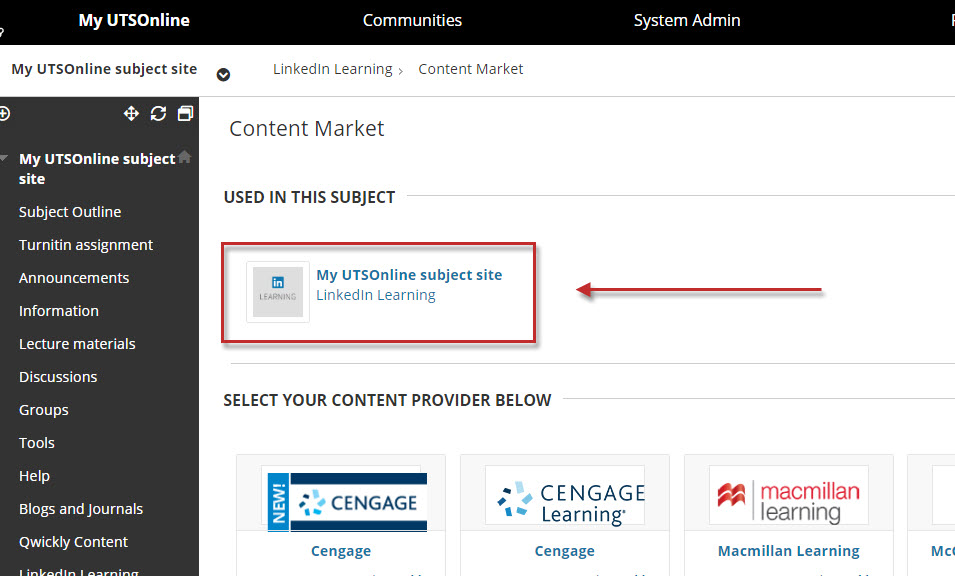Open subject menu in a new window
This screenshot has width=955, height=576.
tap(185, 114)
